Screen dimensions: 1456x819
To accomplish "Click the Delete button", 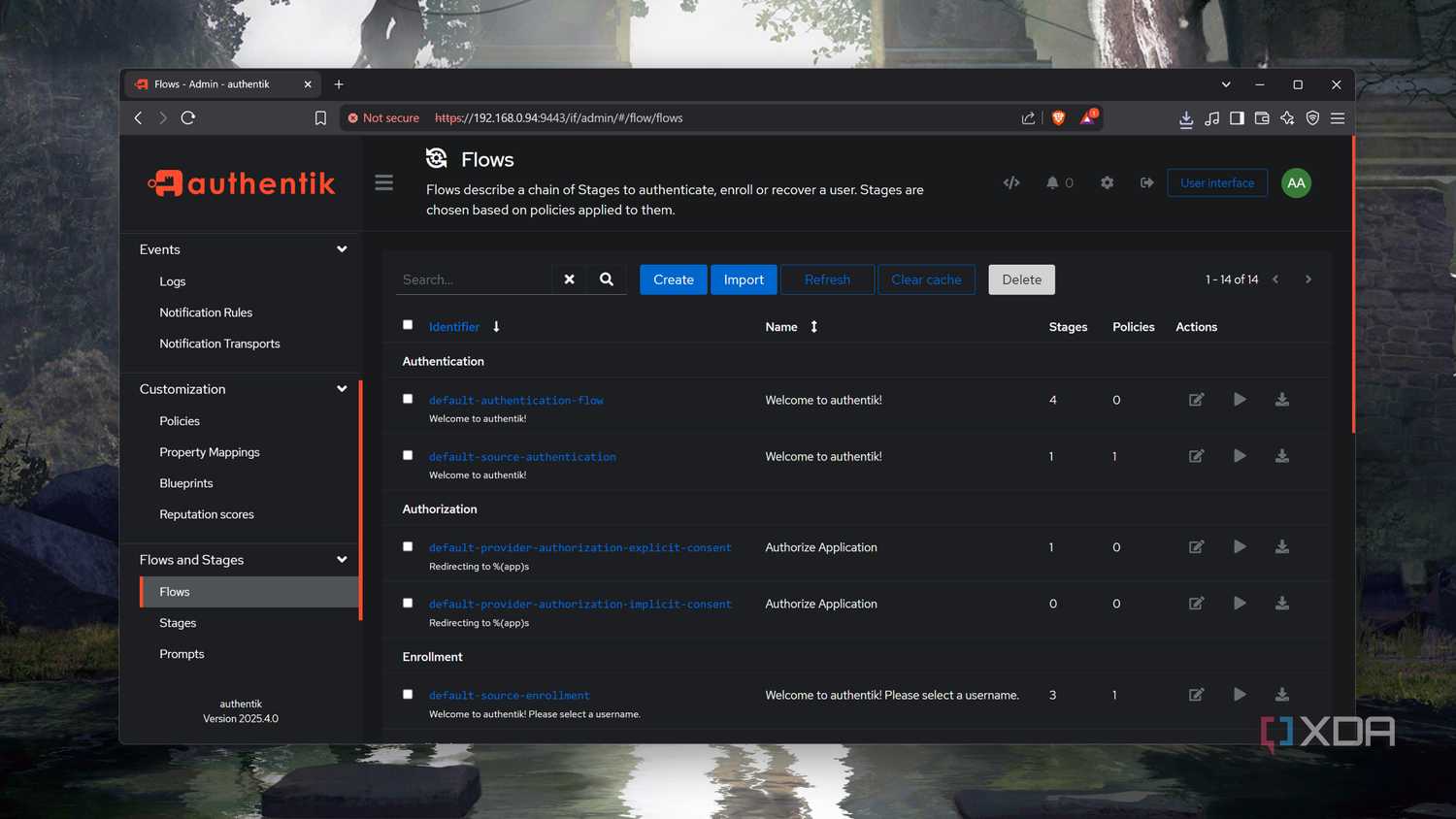I will [x=1021, y=279].
